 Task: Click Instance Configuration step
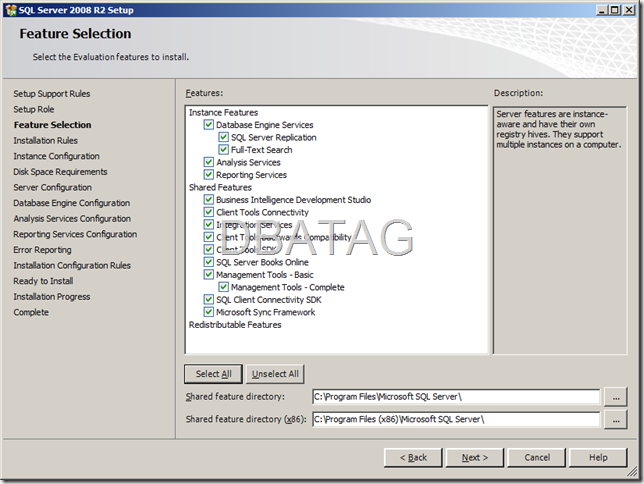tap(56, 156)
